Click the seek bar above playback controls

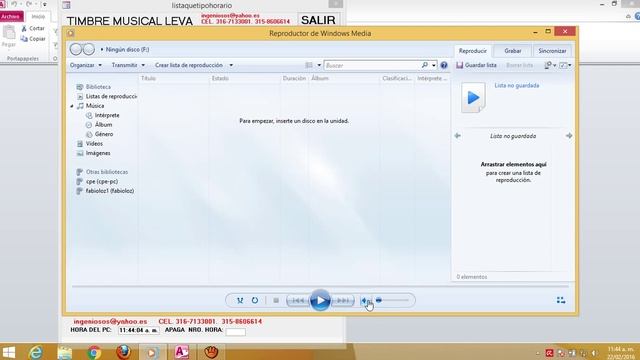(x=320, y=287)
